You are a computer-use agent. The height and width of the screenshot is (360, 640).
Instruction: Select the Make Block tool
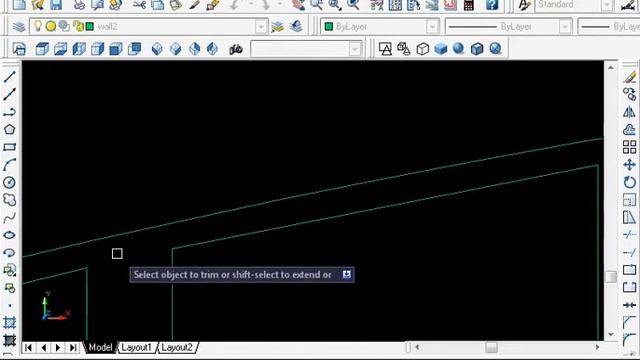9,288
